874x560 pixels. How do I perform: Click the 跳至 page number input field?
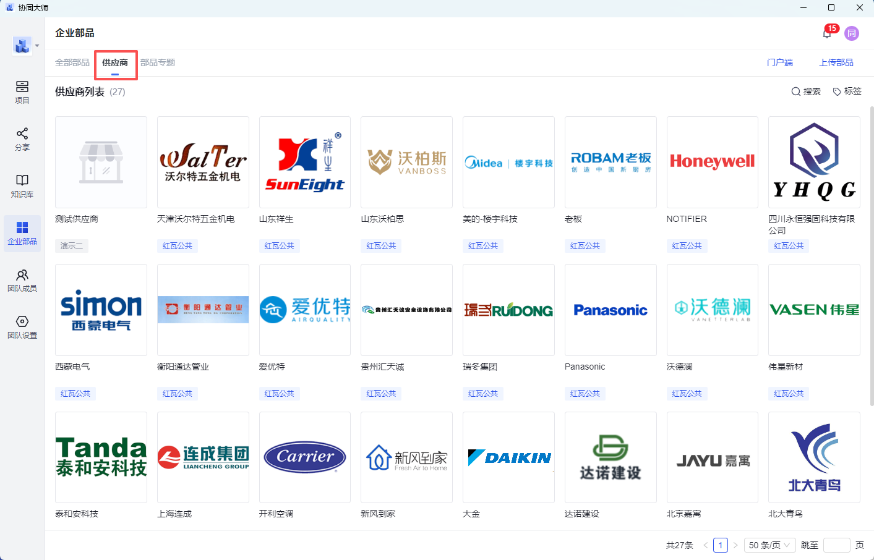click(x=836, y=545)
